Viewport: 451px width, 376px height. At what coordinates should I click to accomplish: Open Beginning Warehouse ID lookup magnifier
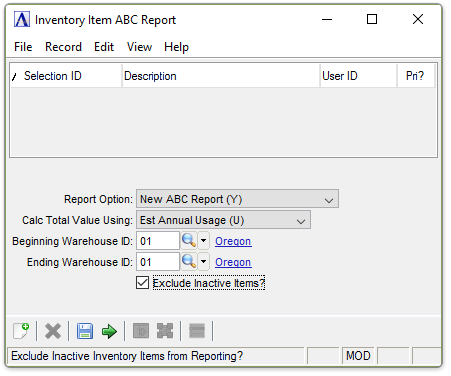pos(189,241)
